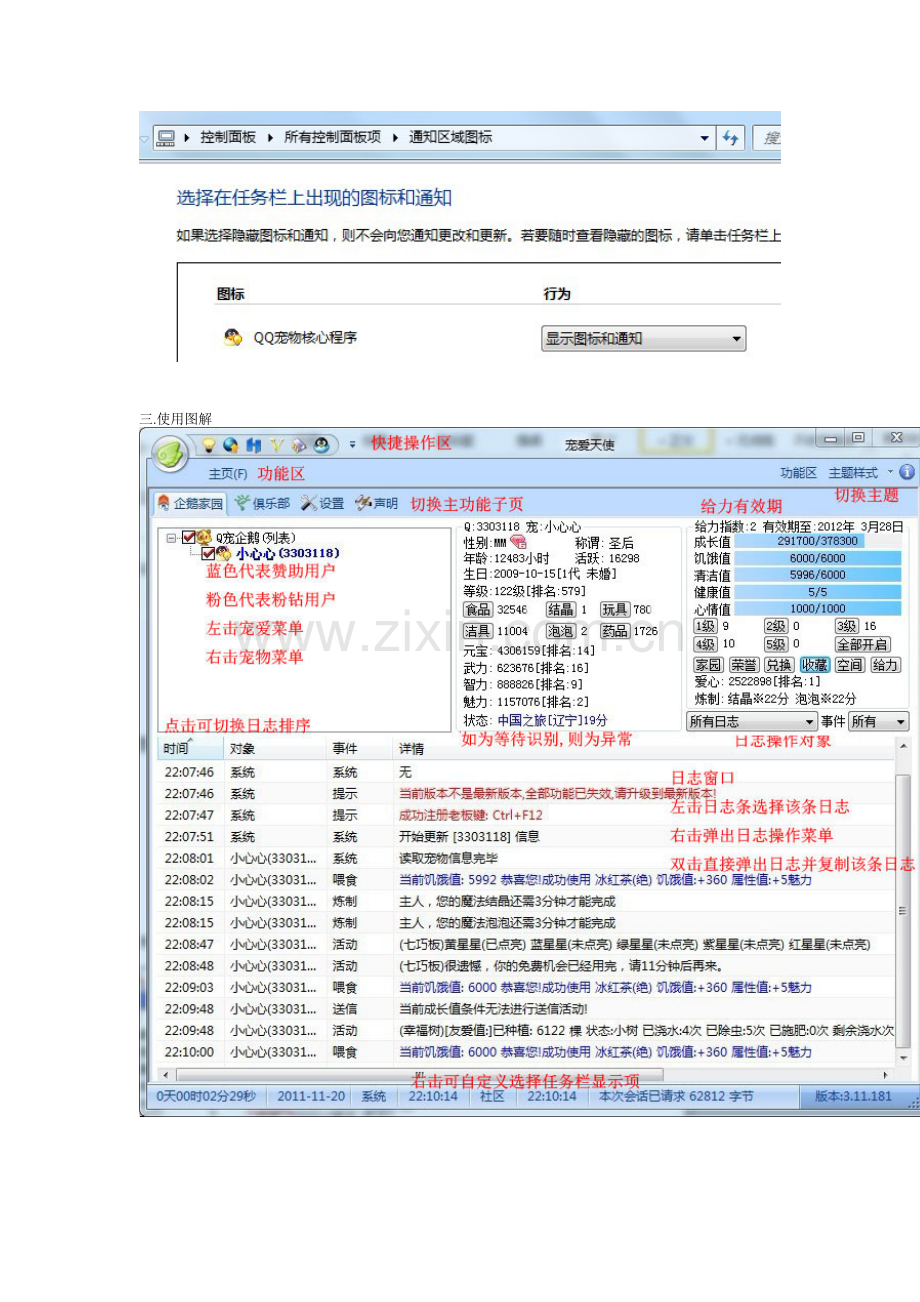Click the 空间 button

pyautogui.click(x=850, y=665)
